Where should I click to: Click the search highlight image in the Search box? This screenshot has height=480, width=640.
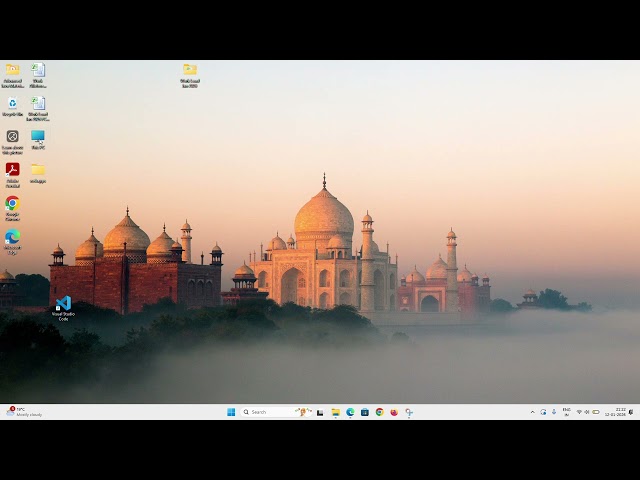[303, 412]
